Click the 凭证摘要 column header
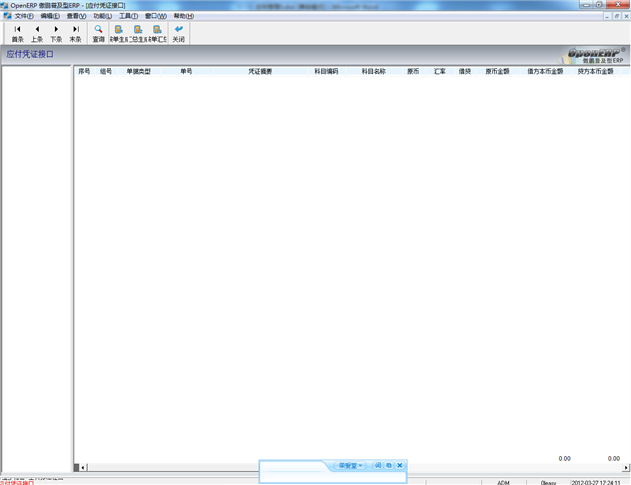Screen dimensions: 631x485 tap(260, 72)
